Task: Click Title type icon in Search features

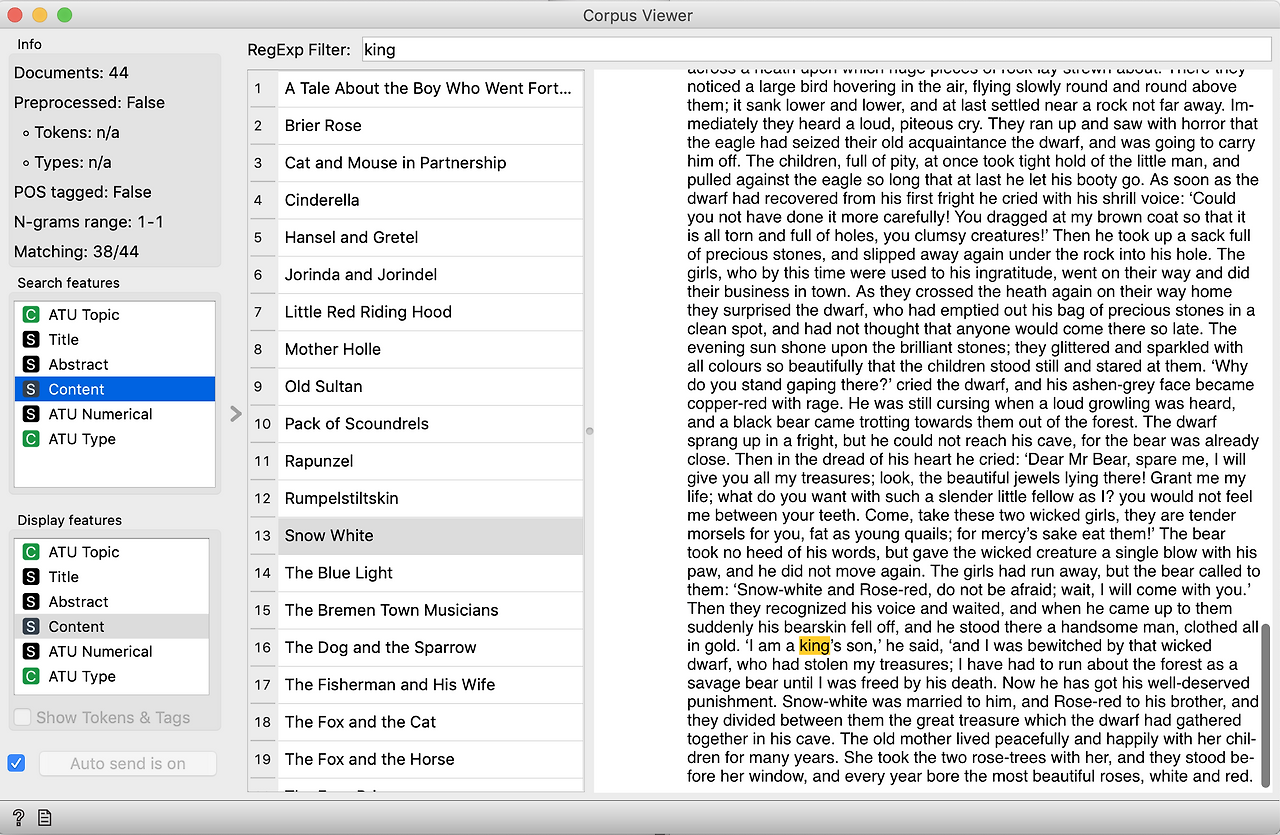Action: tap(32, 339)
